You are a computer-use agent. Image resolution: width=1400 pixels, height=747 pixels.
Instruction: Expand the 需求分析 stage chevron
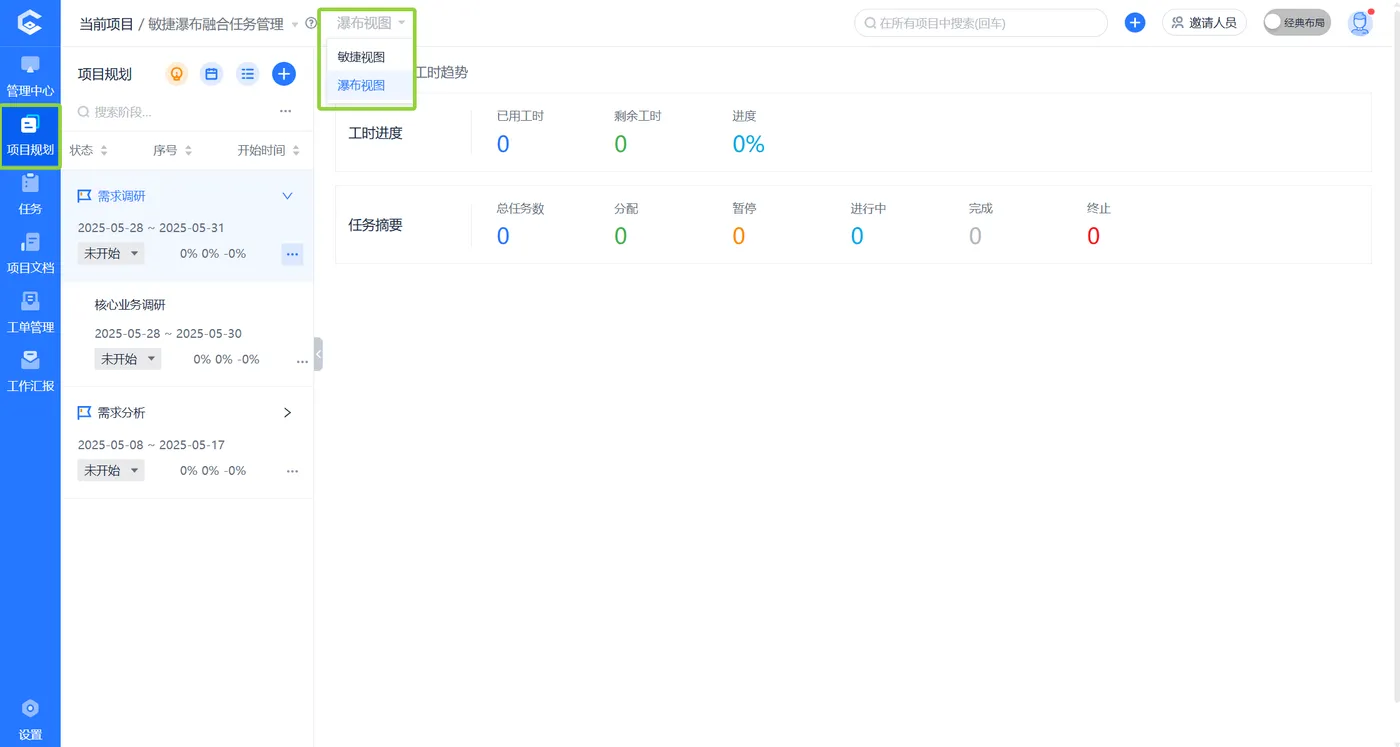(x=287, y=412)
